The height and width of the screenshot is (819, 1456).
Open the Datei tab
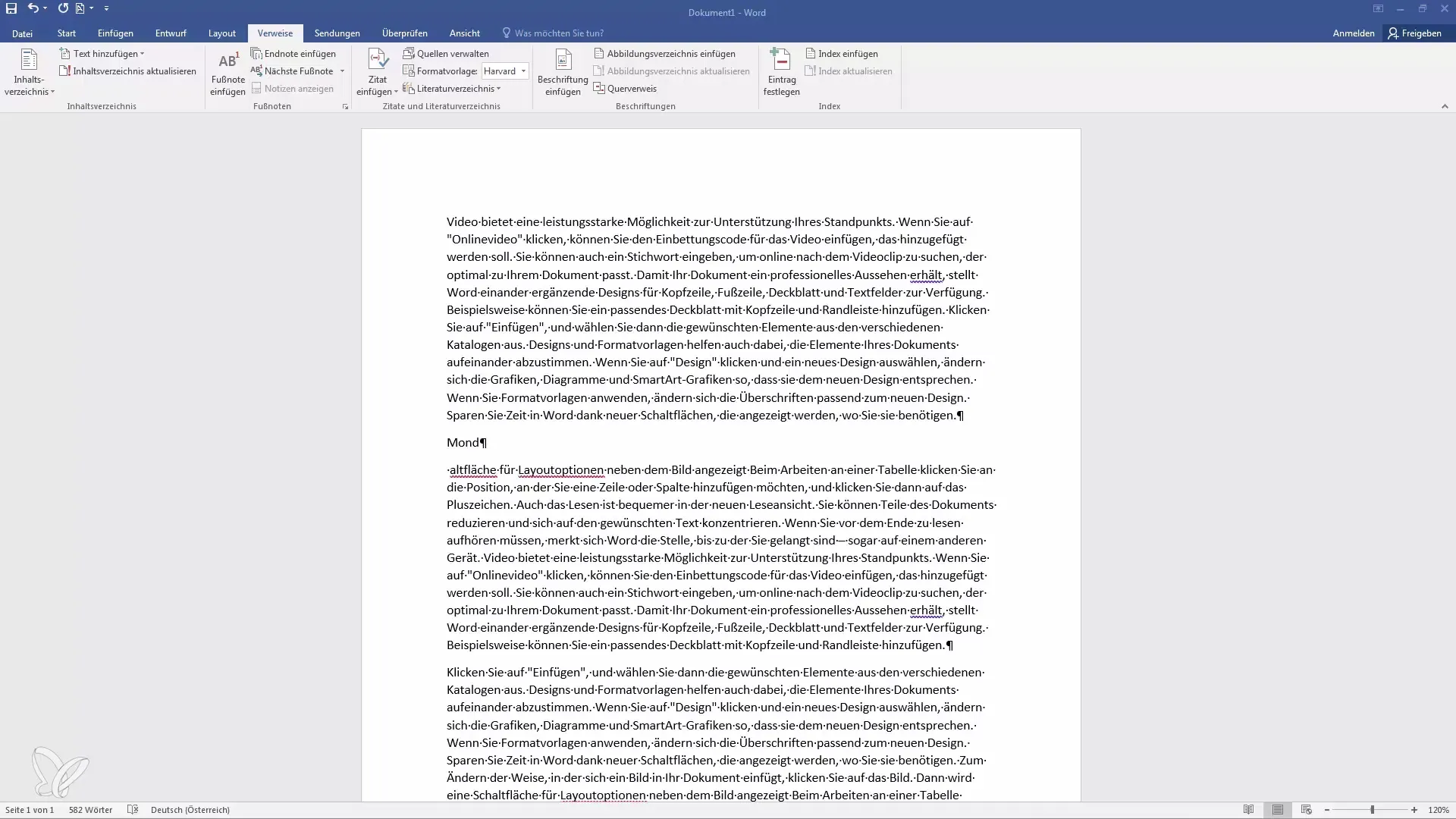pyautogui.click(x=22, y=33)
